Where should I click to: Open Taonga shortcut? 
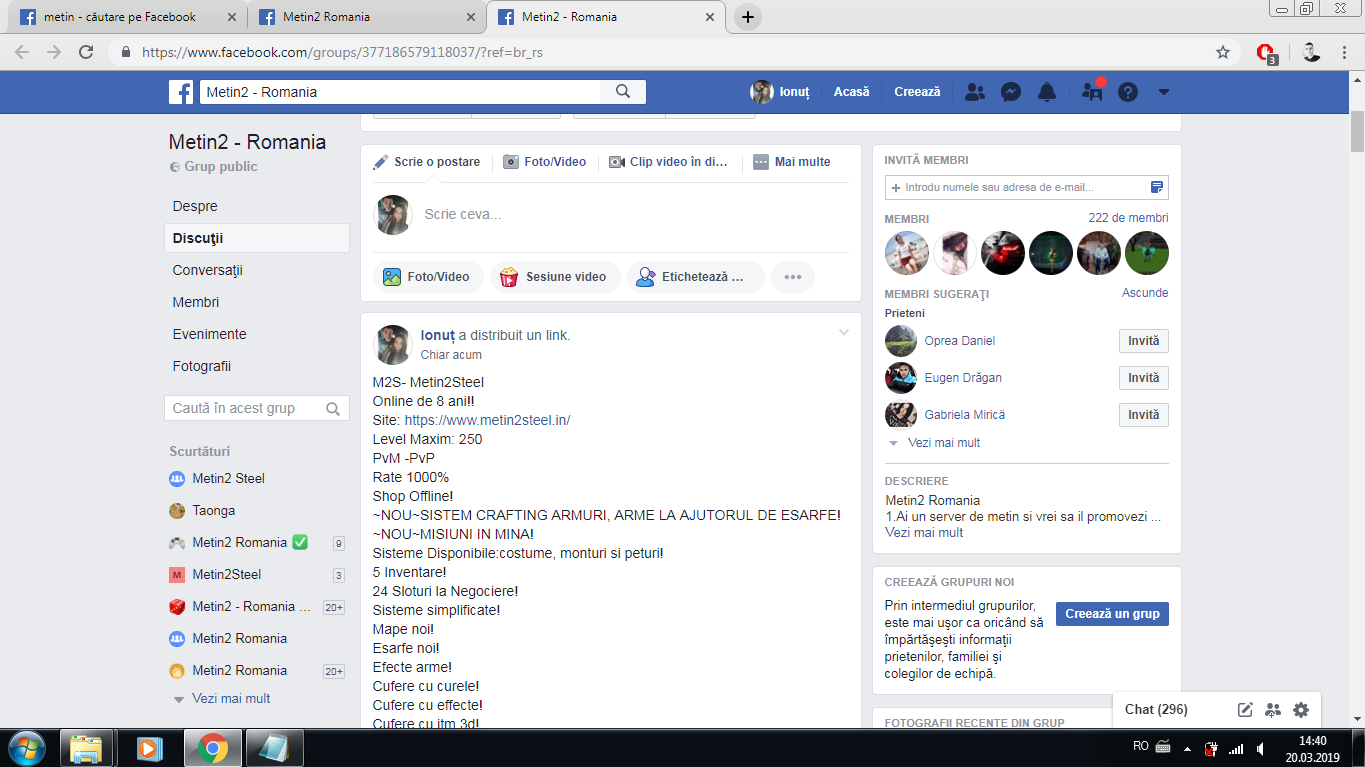pyautogui.click(x=214, y=510)
